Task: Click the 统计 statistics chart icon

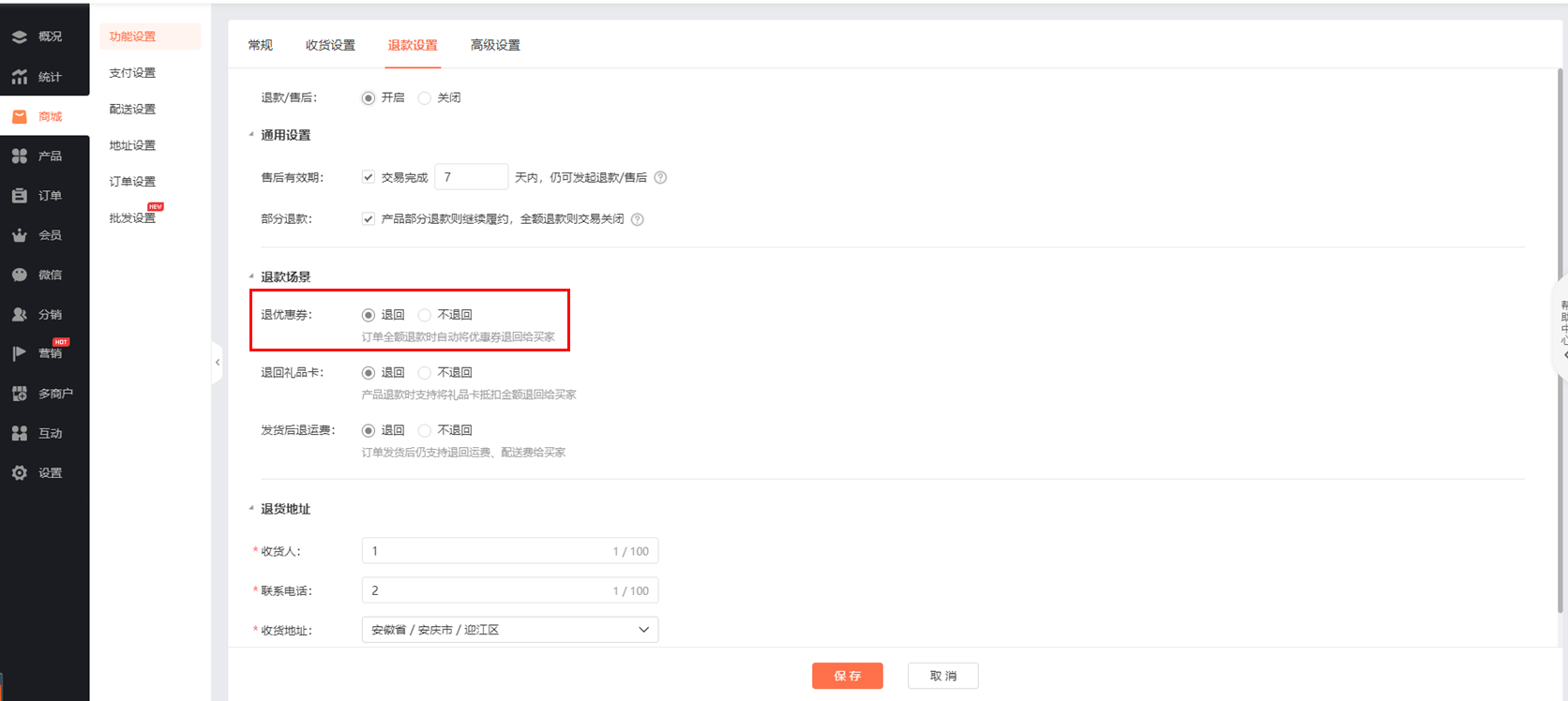Action: [19, 77]
